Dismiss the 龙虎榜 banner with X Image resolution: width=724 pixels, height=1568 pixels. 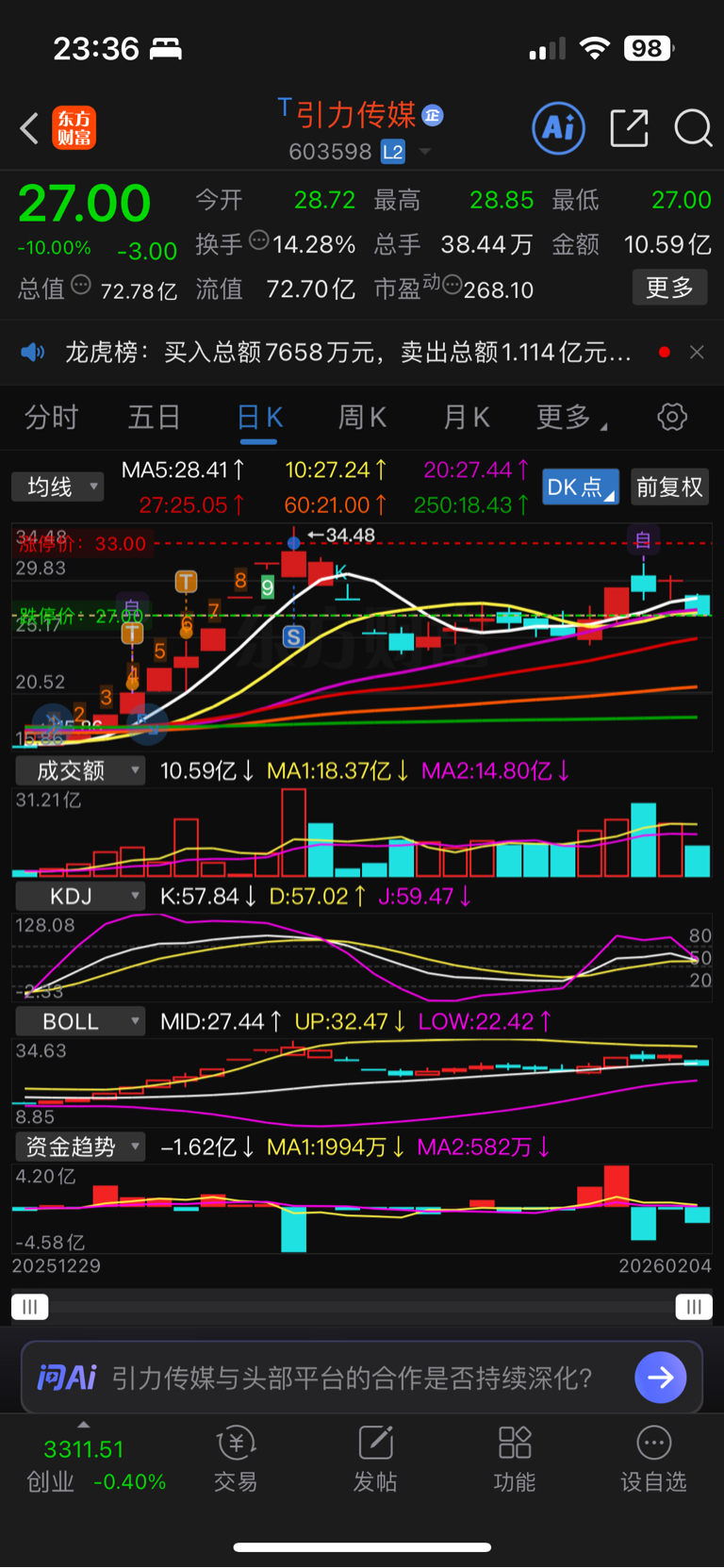coord(697,352)
